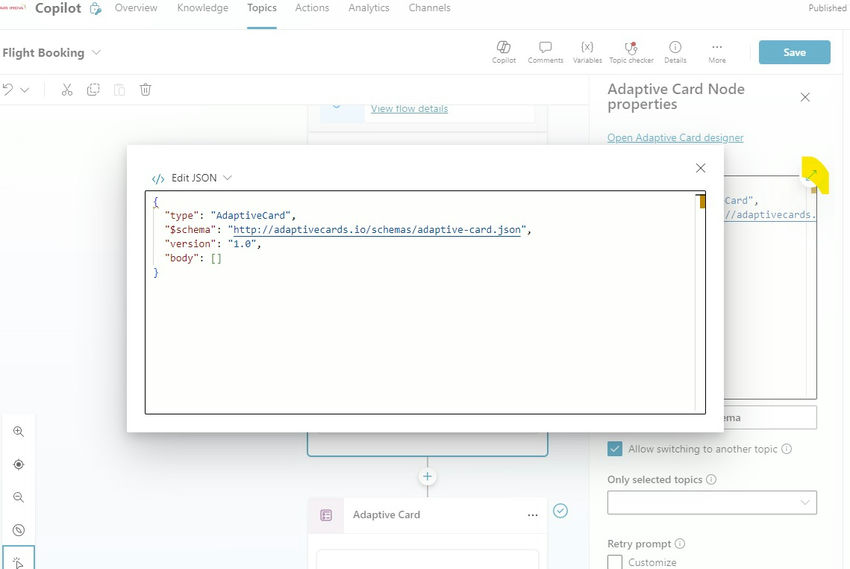Open the Comments panel

click(545, 52)
